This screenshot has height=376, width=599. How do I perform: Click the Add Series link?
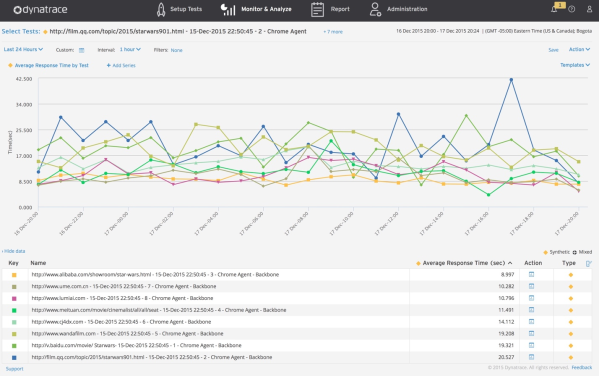121,65
